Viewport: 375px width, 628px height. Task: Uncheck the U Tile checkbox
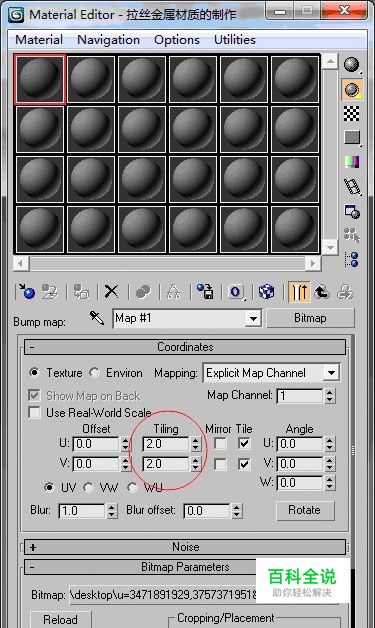244,444
